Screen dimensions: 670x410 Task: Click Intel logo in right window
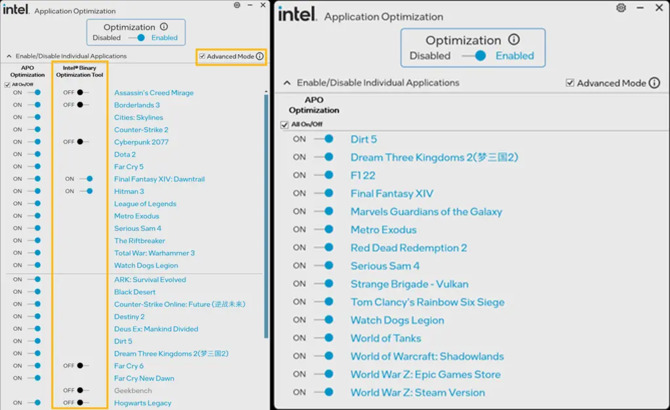(297, 14)
